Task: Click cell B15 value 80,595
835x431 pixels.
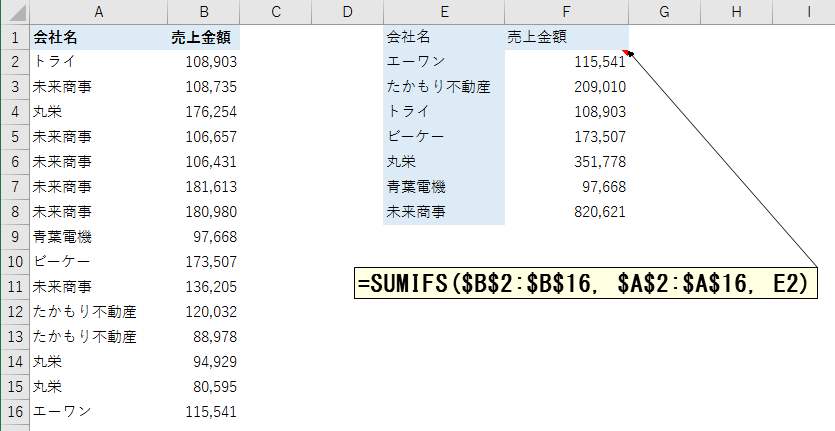Action: coord(203,387)
